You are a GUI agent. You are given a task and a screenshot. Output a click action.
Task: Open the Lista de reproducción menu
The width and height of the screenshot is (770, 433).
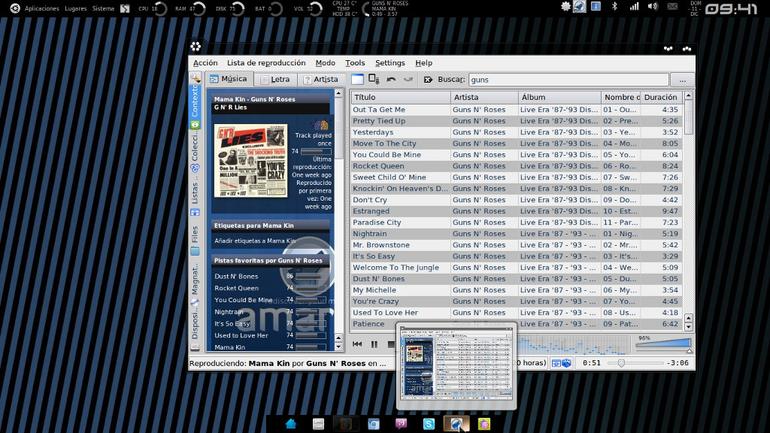pyautogui.click(x=266, y=63)
